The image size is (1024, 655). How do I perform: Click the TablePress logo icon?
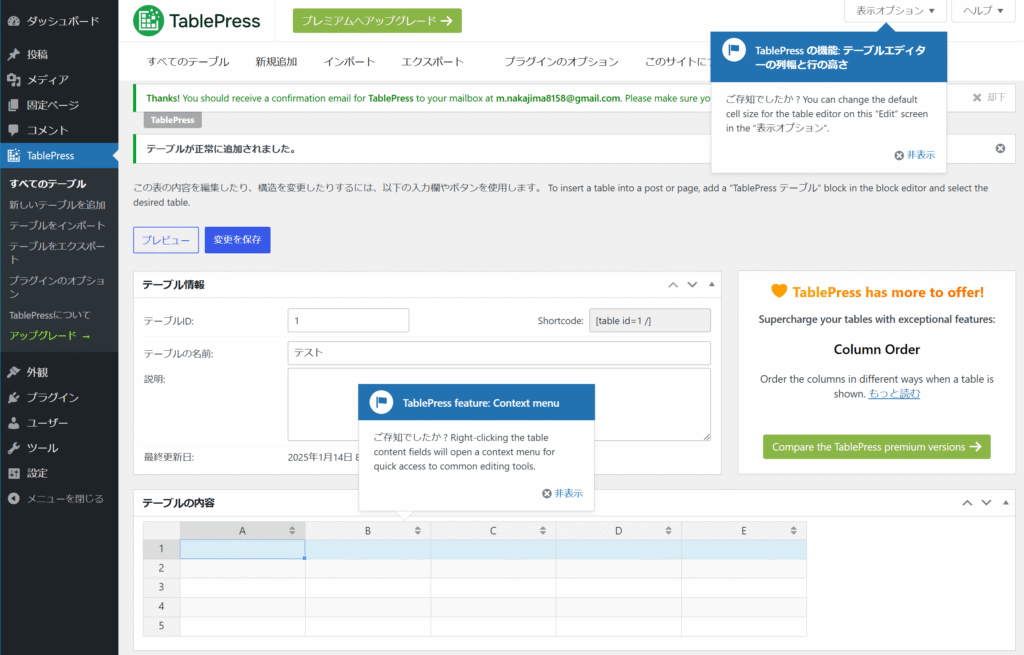click(149, 20)
